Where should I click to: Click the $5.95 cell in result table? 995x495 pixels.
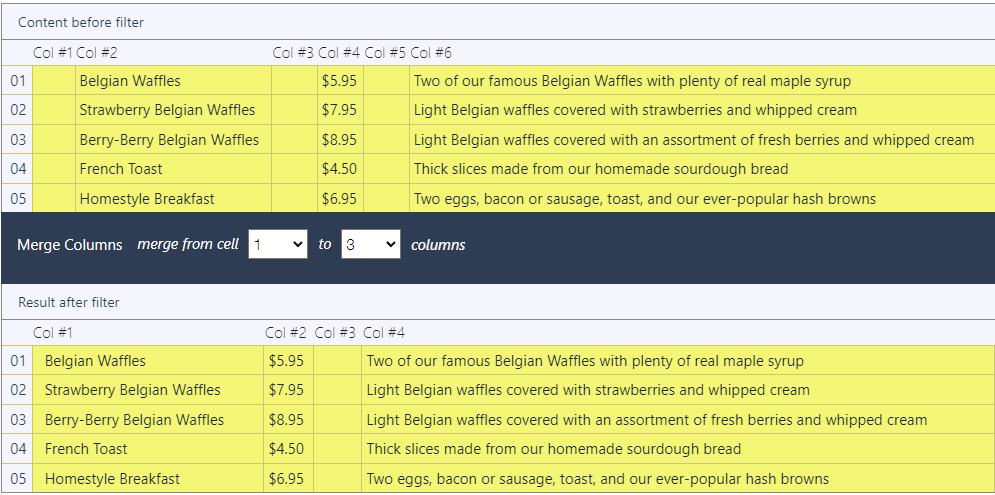288,360
